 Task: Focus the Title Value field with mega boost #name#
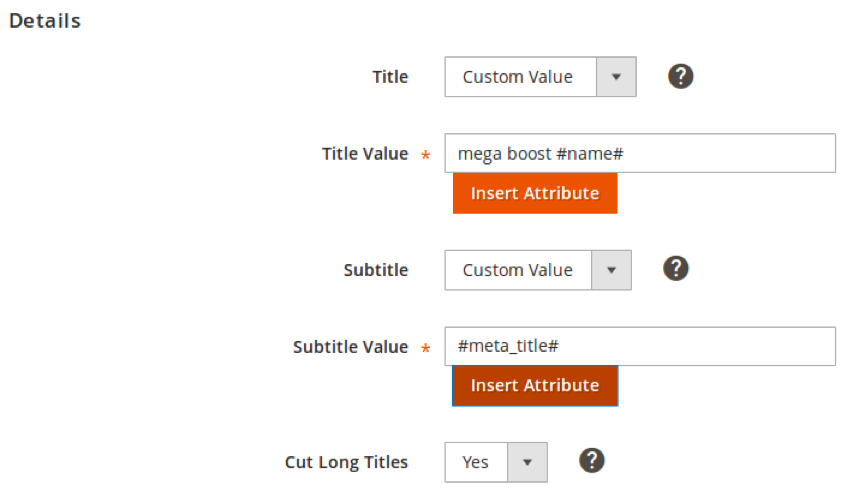[x=640, y=153]
